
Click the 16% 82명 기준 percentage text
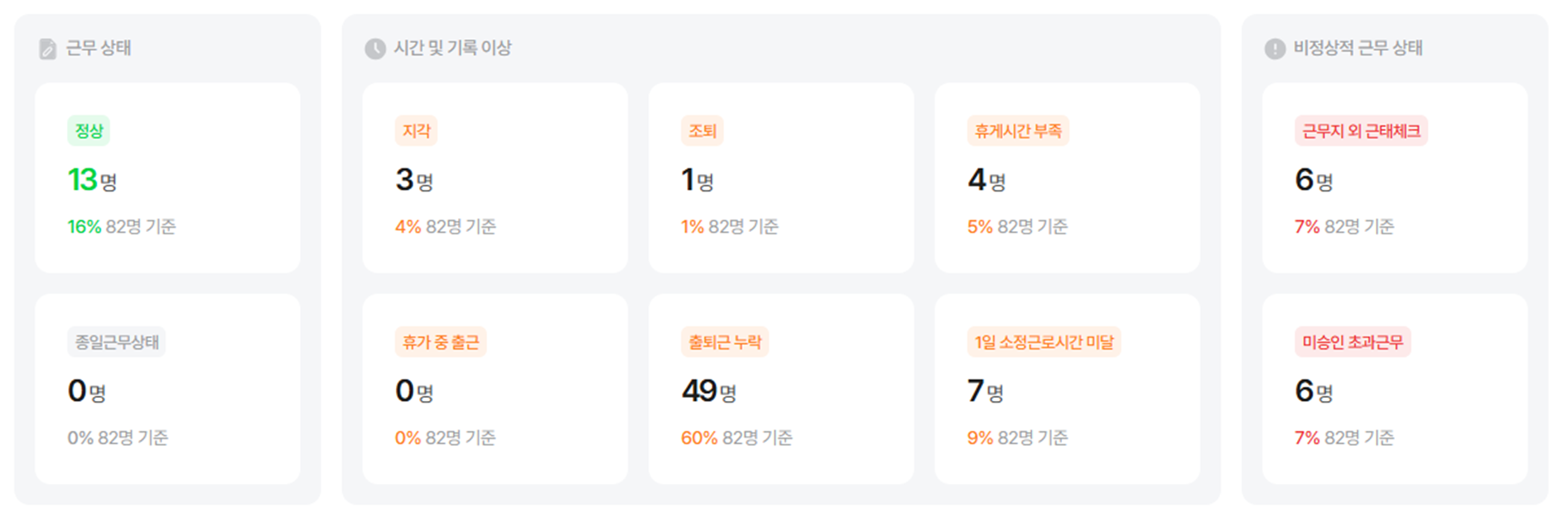click(122, 226)
